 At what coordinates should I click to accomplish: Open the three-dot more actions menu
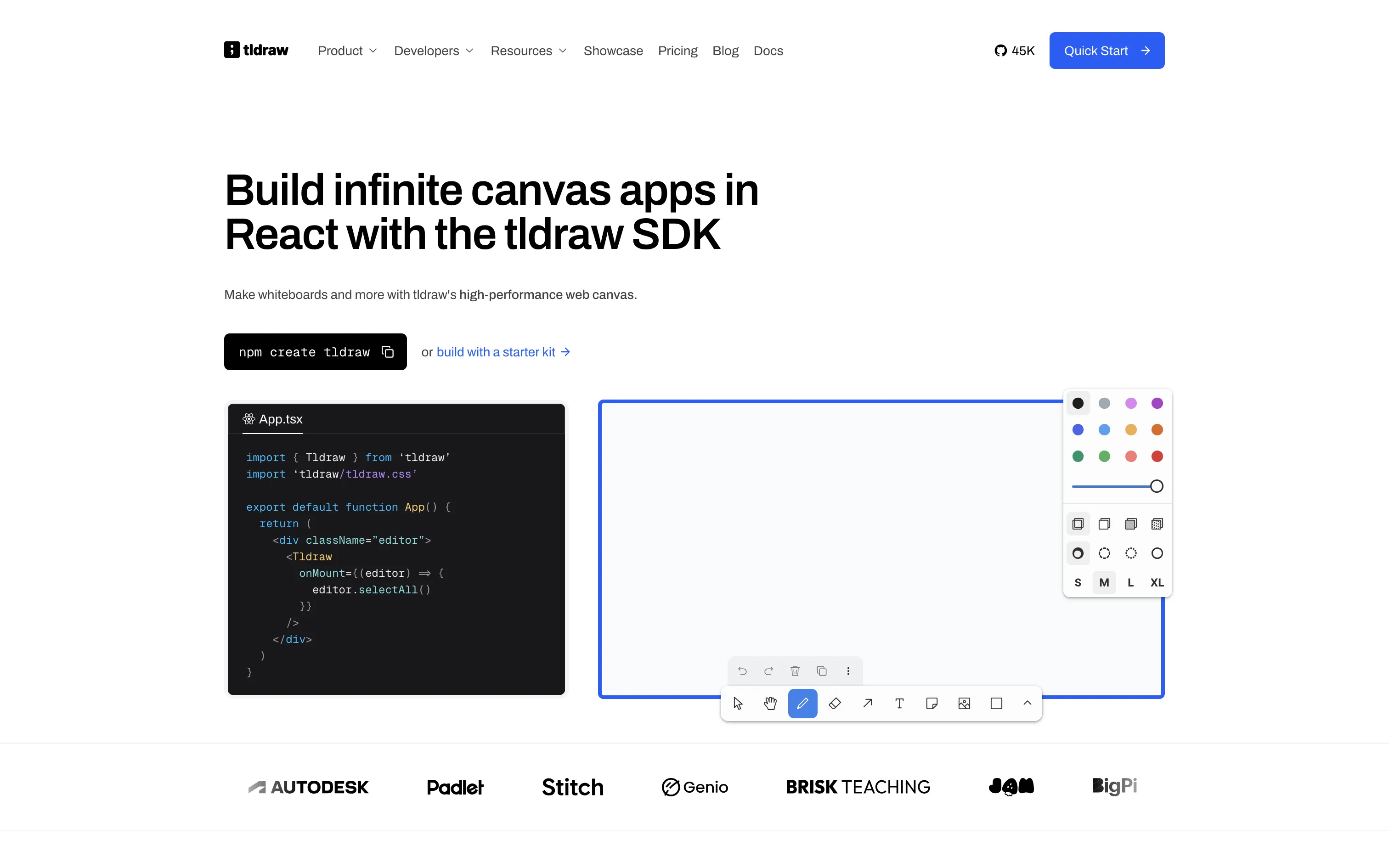click(848, 671)
